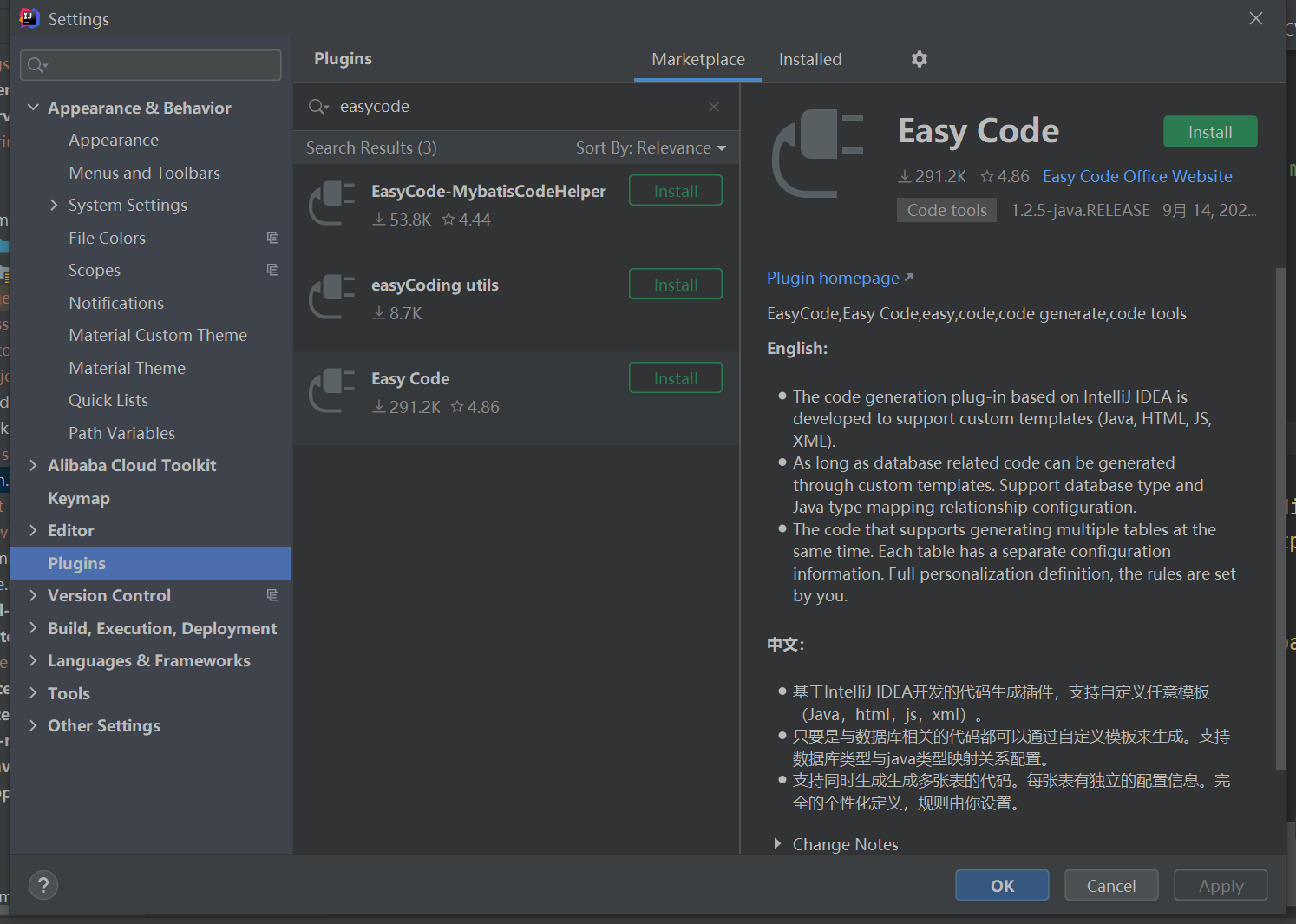Expand the Tools settings node
The image size is (1296, 924).
[x=34, y=693]
